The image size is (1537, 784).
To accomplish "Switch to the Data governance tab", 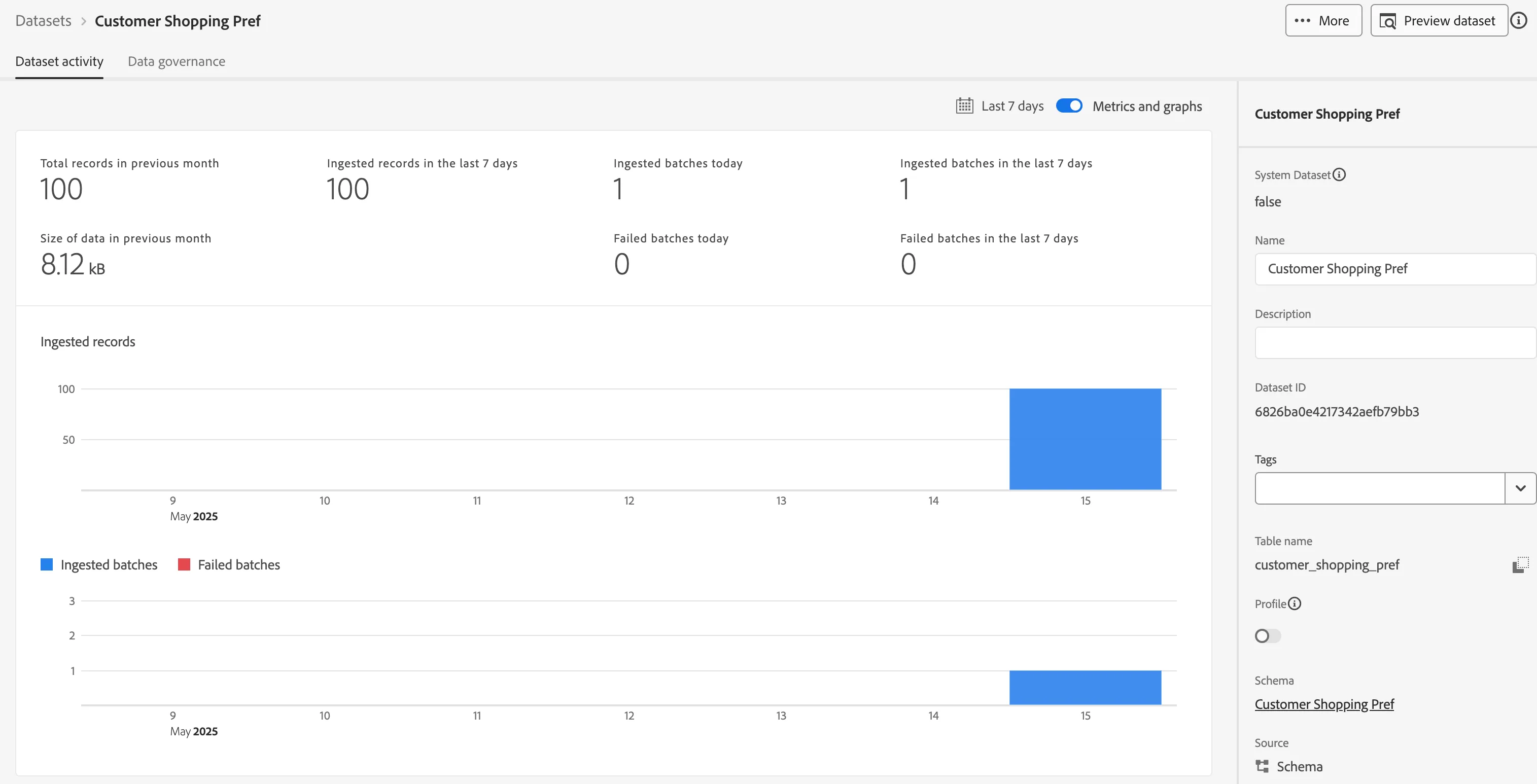I will point(177,61).
